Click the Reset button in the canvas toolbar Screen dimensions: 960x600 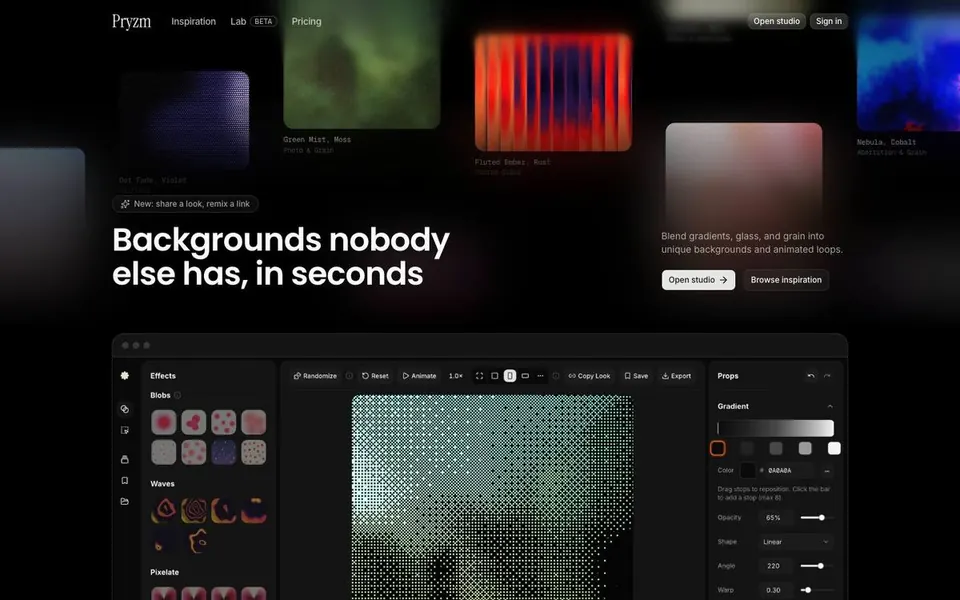[375, 376]
